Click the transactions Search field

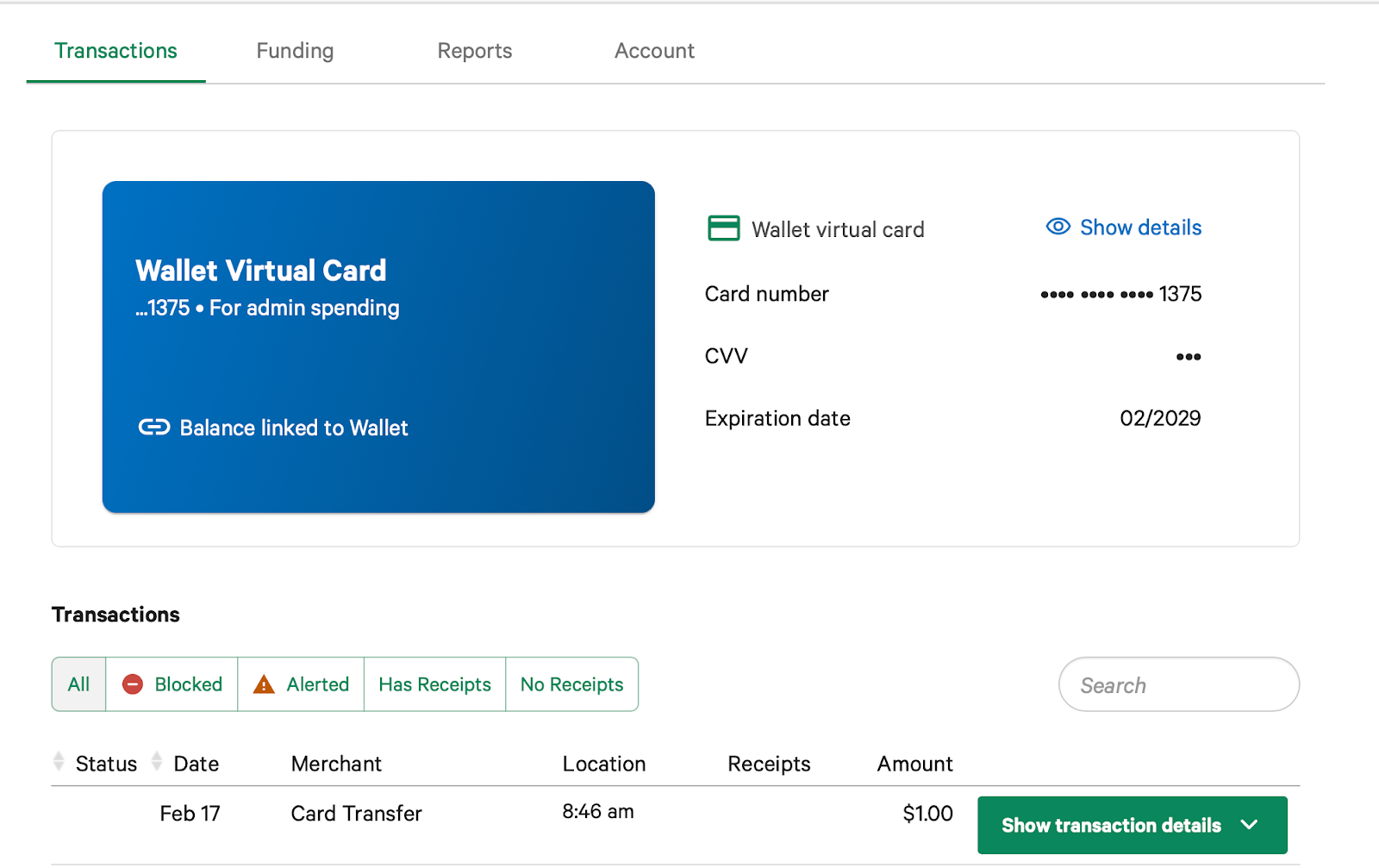point(1178,685)
